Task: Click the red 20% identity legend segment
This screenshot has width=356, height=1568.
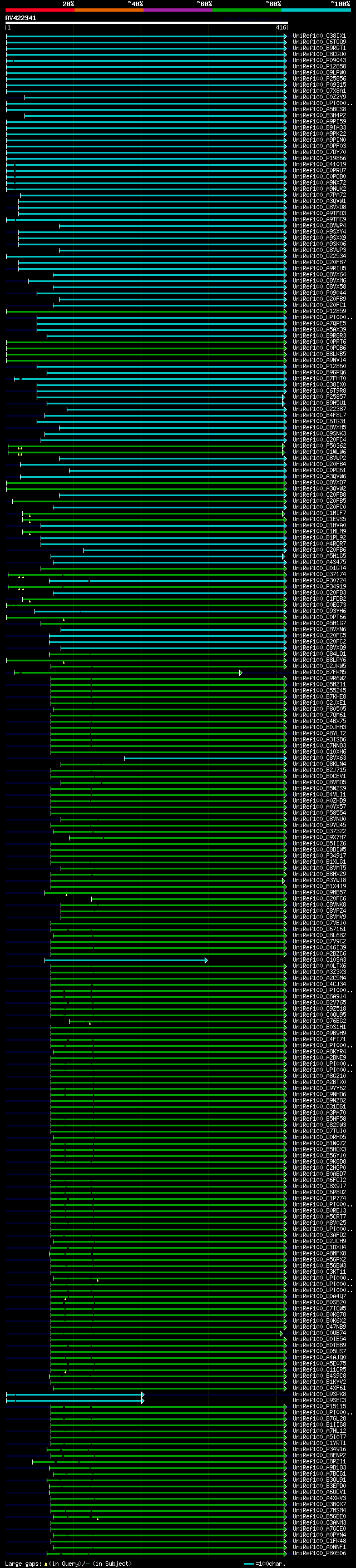Action: click(x=39, y=11)
